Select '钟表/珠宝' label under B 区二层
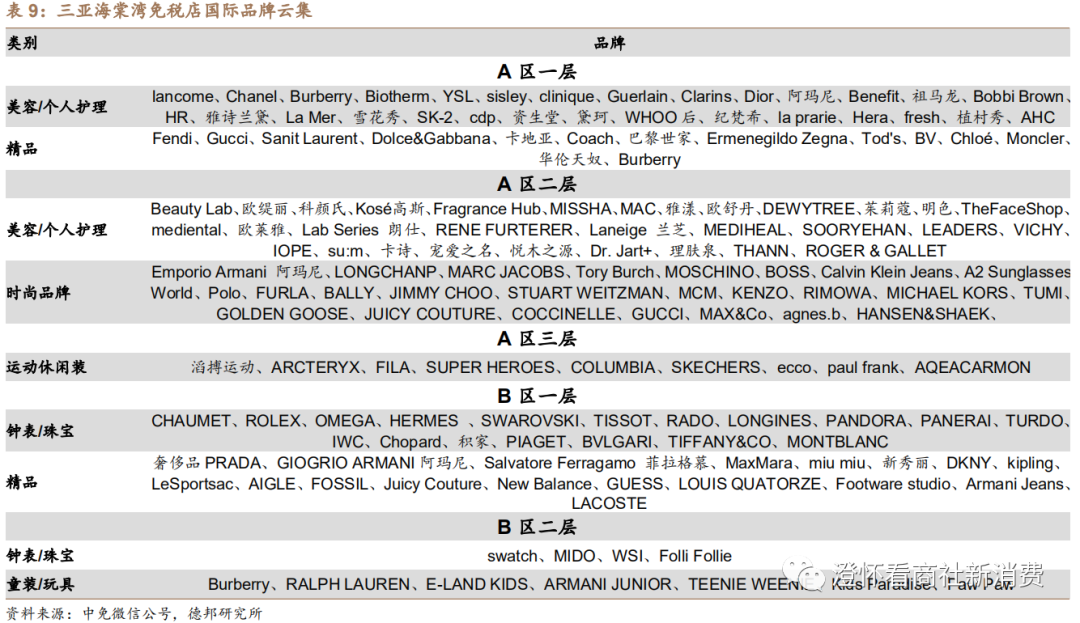 (40, 556)
